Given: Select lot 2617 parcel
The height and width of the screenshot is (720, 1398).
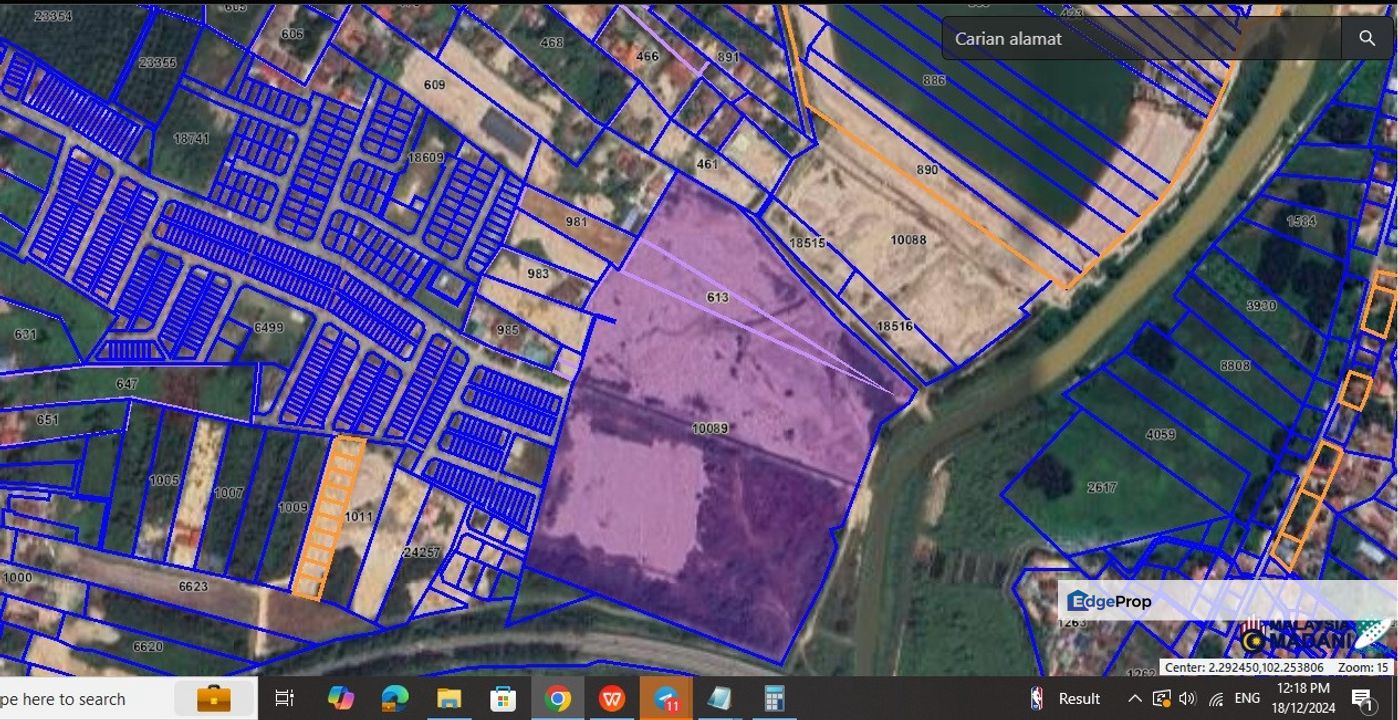Looking at the screenshot, I should click(x=1102, y=487).
